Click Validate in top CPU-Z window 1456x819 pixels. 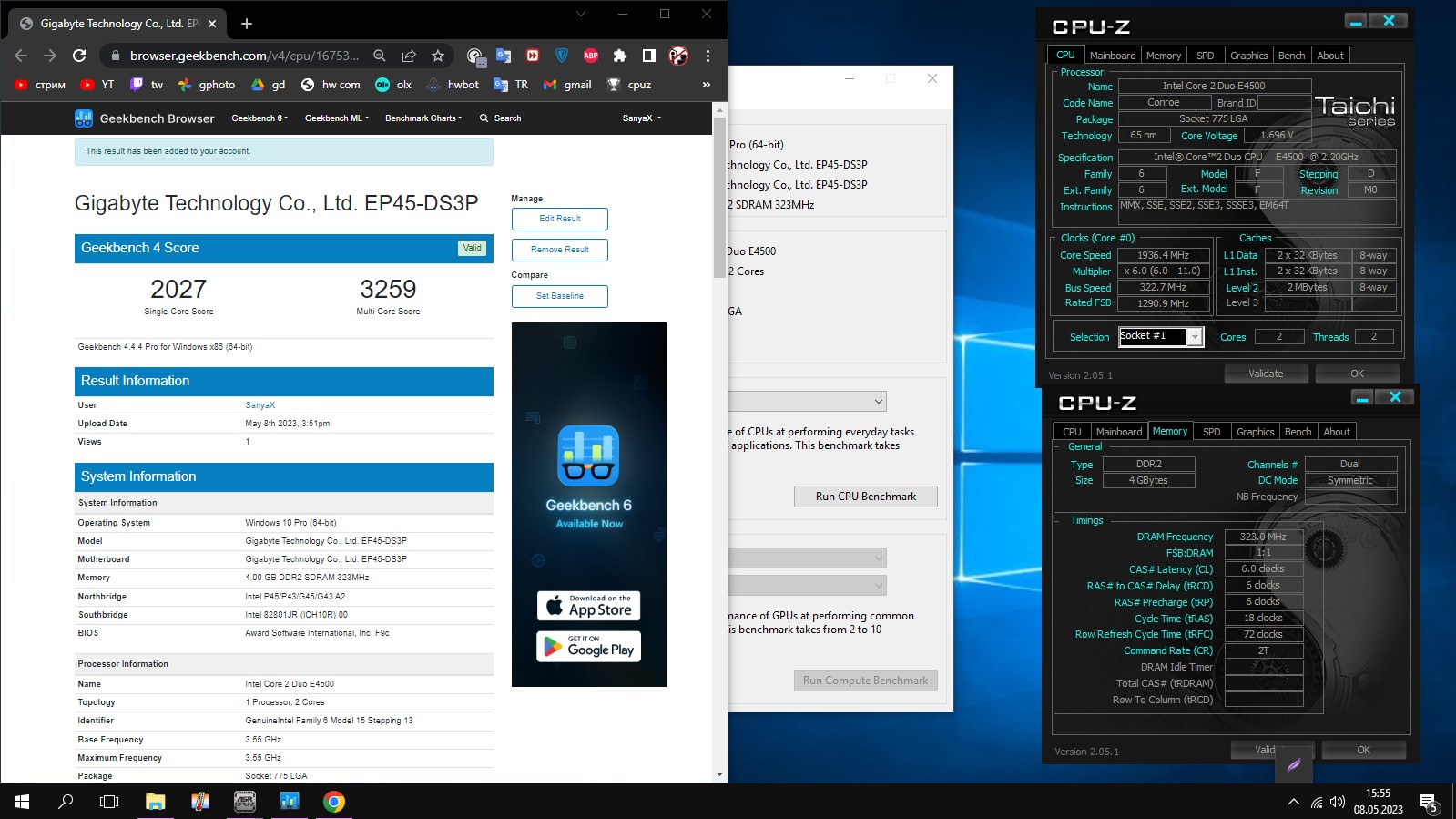tap(1266, 374)
